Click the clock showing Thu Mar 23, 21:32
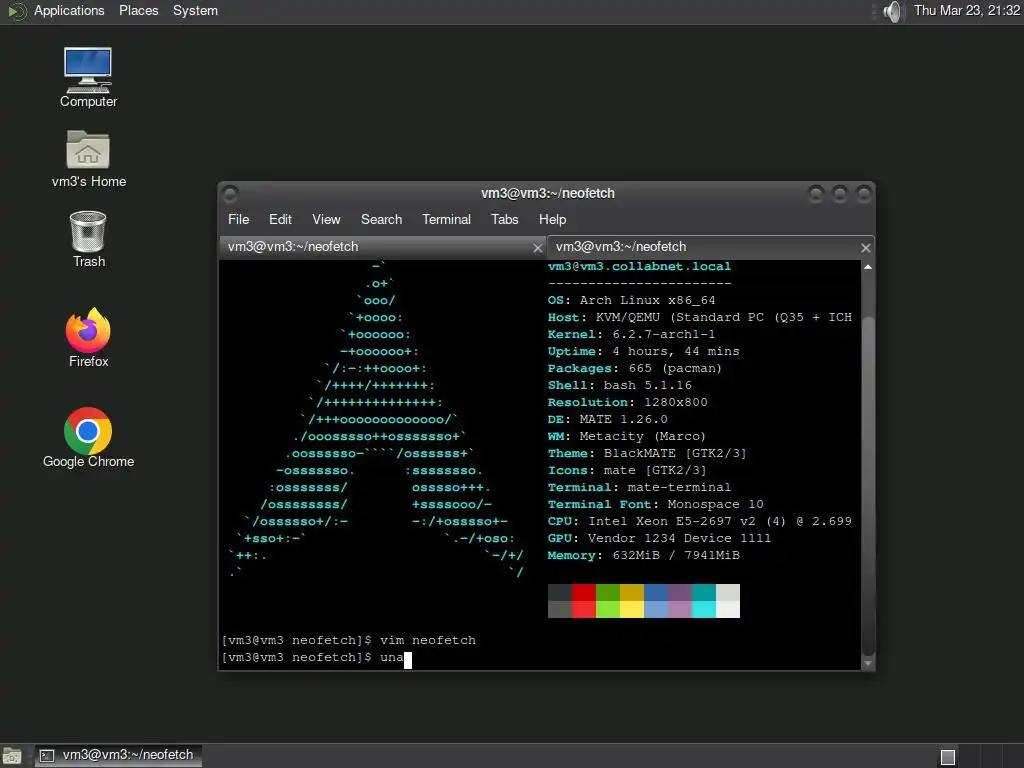 pos(967,10)
